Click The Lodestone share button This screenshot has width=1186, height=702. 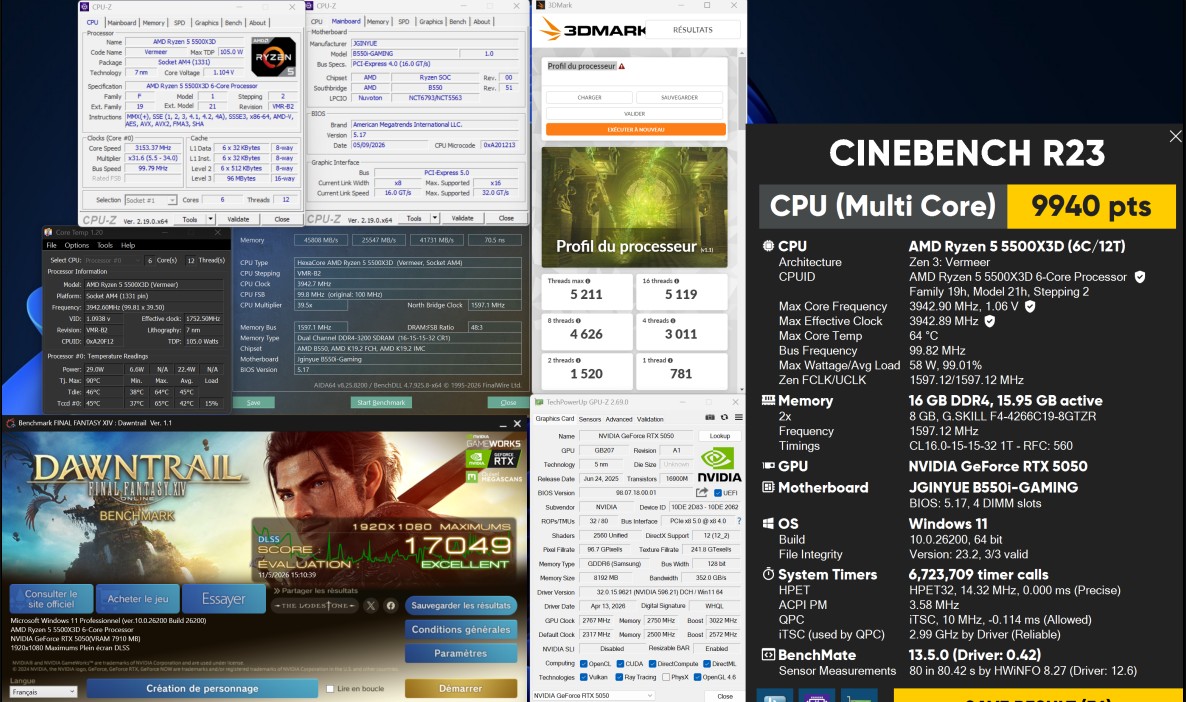tap(315, 605)
